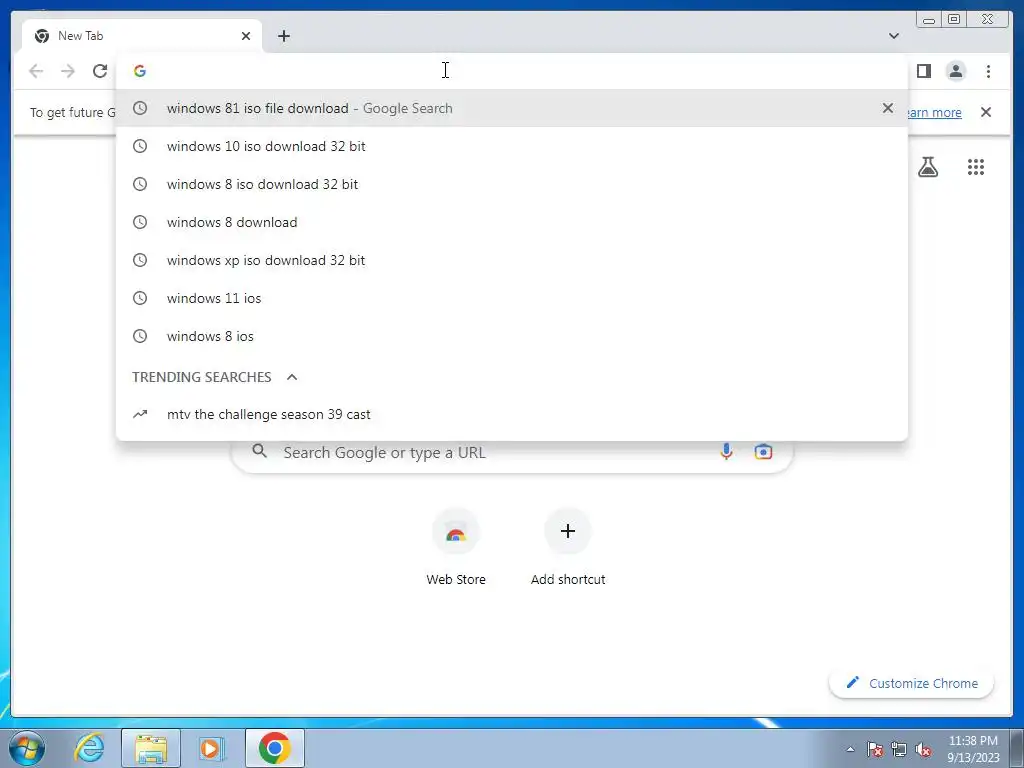Screen dimensions: 1024x768
Task: Close the New Tab tab
Action: [246, 36]
